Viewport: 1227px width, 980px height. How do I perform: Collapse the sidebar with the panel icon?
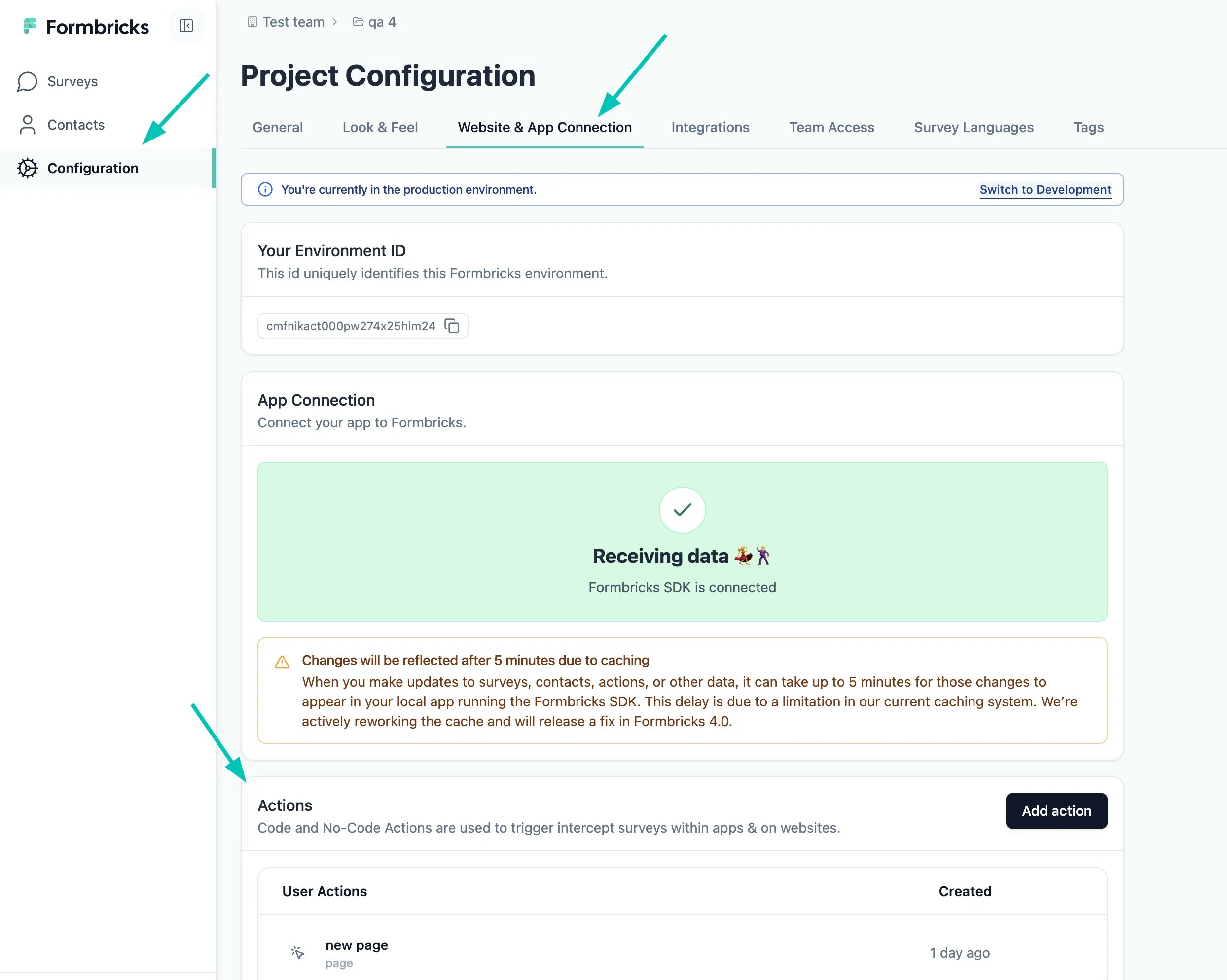[x=186, y=26]
